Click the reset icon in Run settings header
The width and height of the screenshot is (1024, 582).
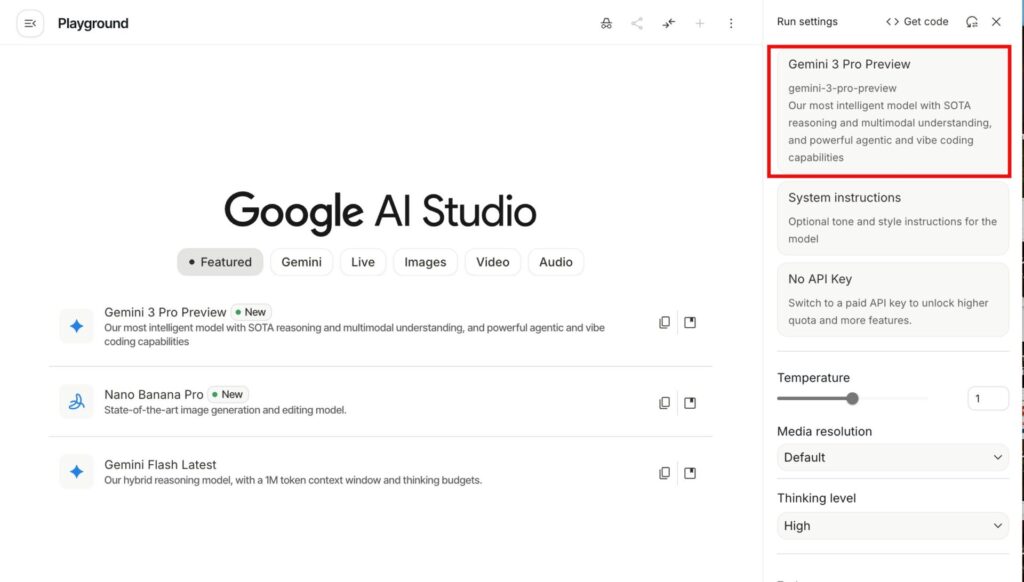coord(971,21)
